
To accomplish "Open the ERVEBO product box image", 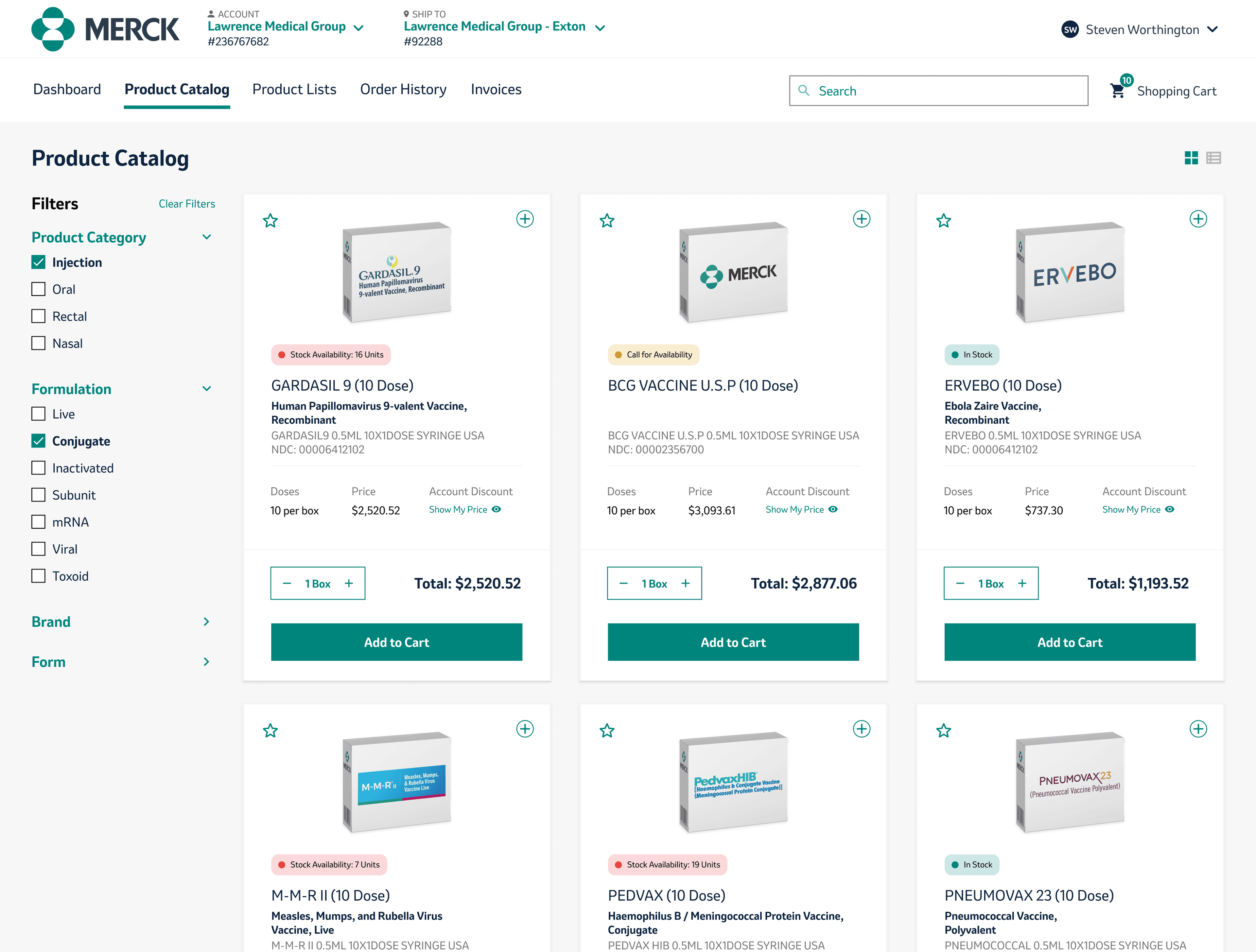I will 1070,272.
